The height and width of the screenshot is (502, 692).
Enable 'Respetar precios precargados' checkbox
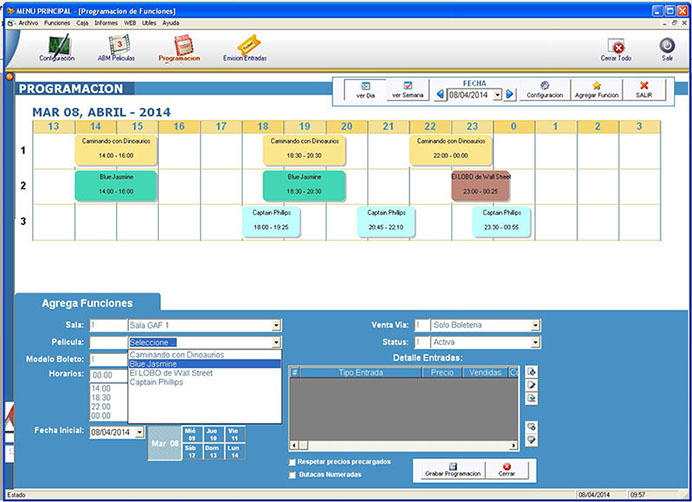(292, 462)
